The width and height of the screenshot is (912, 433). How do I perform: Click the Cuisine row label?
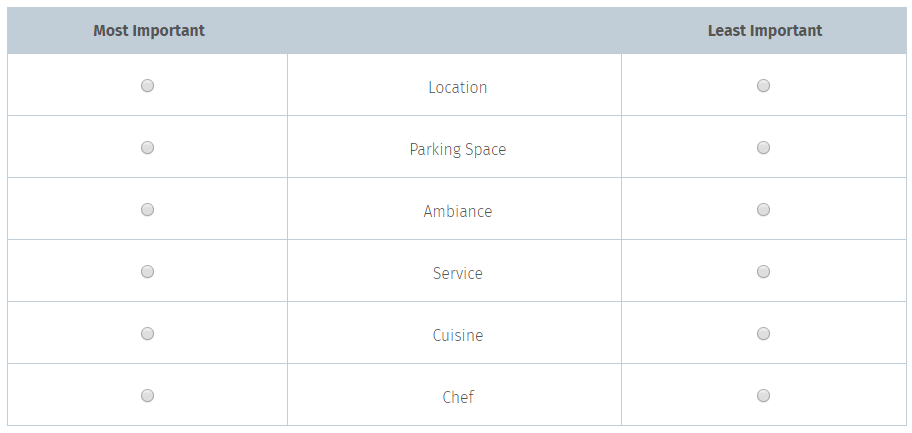tap(458, 335)
